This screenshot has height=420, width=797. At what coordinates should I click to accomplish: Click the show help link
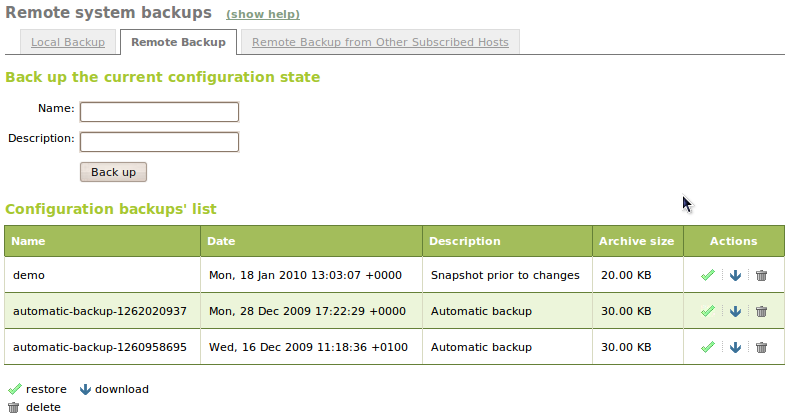(x=263, y=14)
